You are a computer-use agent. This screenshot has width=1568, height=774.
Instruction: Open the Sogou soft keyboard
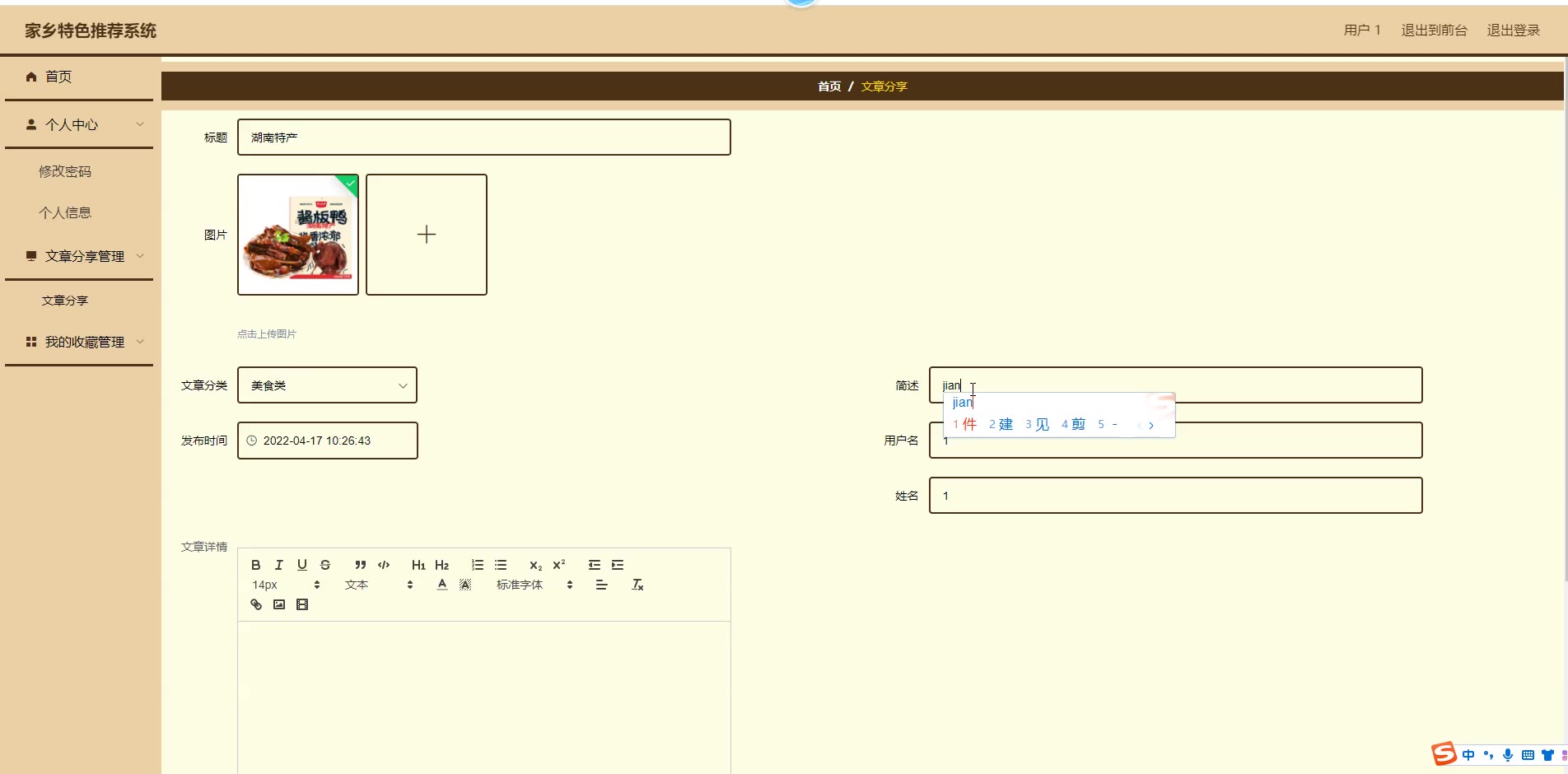1528,755
